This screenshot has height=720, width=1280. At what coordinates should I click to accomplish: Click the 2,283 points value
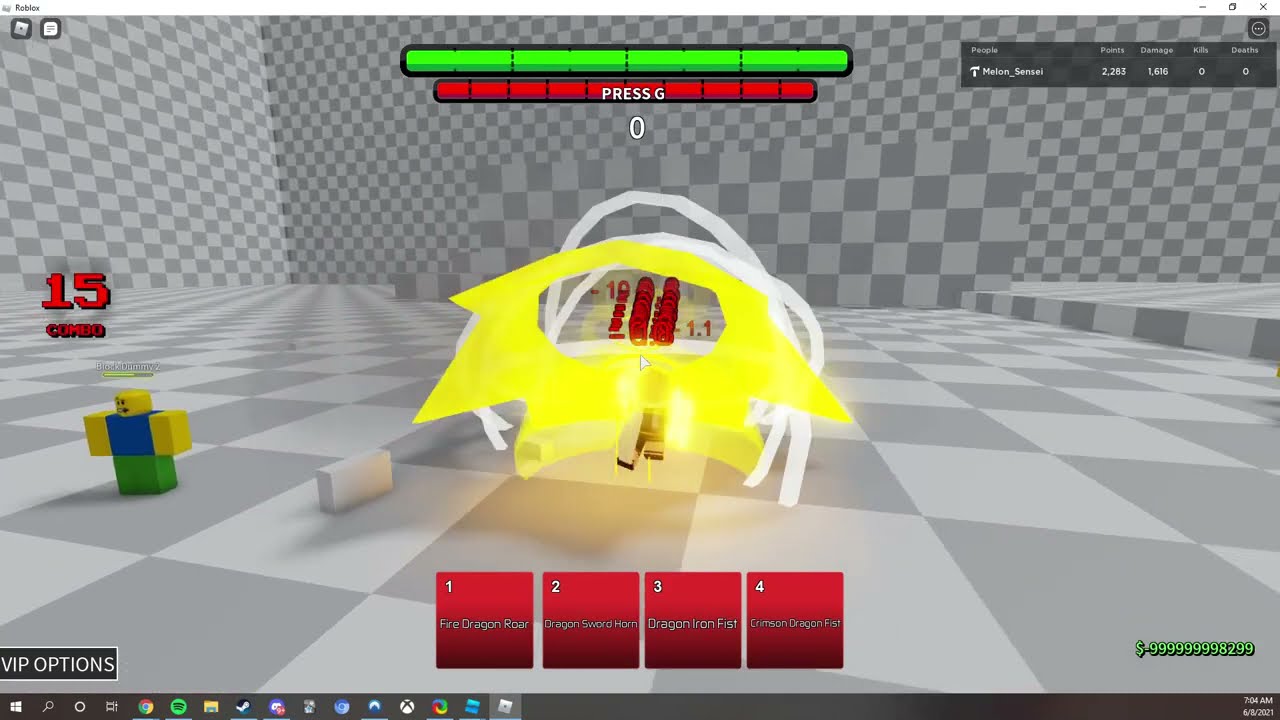[1113, 72]
